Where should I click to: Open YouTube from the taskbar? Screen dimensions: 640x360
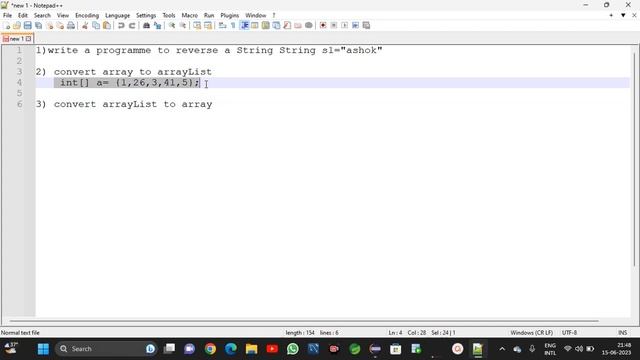[x=272, y=349]
